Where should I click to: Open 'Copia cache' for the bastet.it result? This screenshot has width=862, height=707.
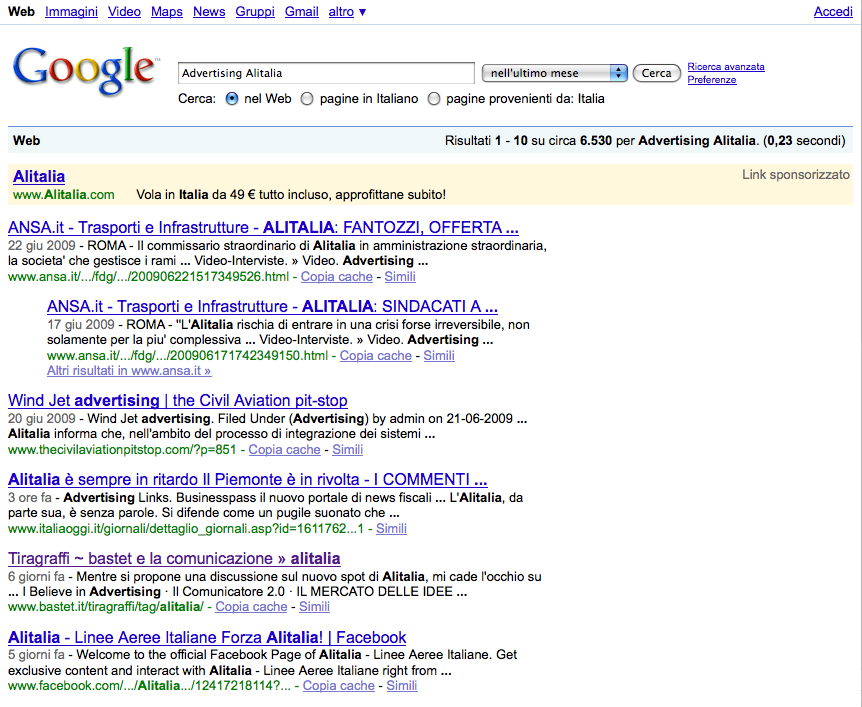coord(251,607)
